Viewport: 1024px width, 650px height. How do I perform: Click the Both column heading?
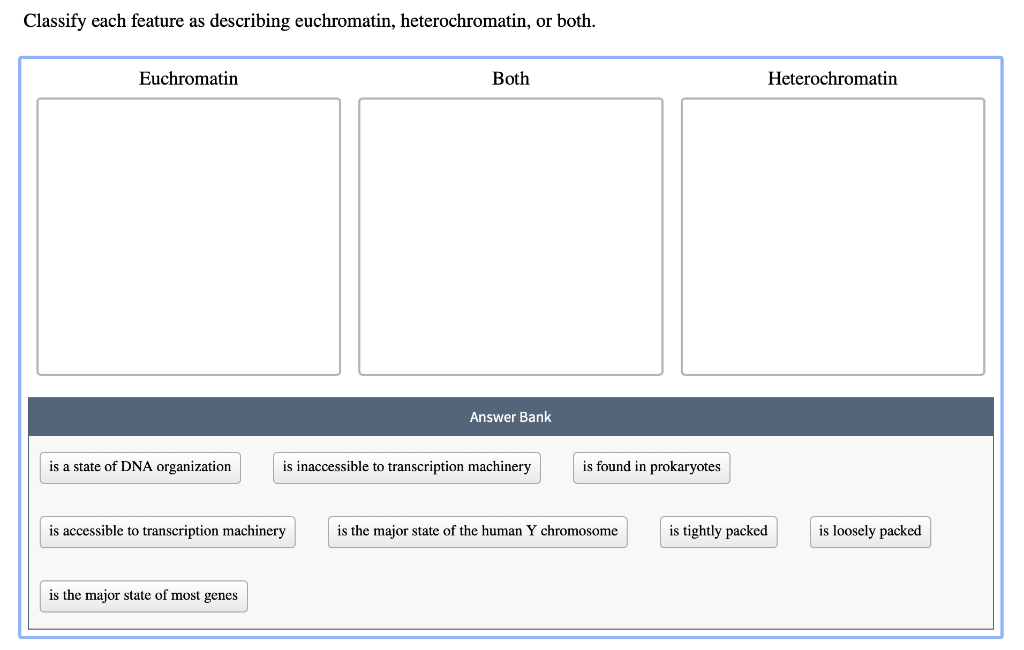tap(511, 79)
